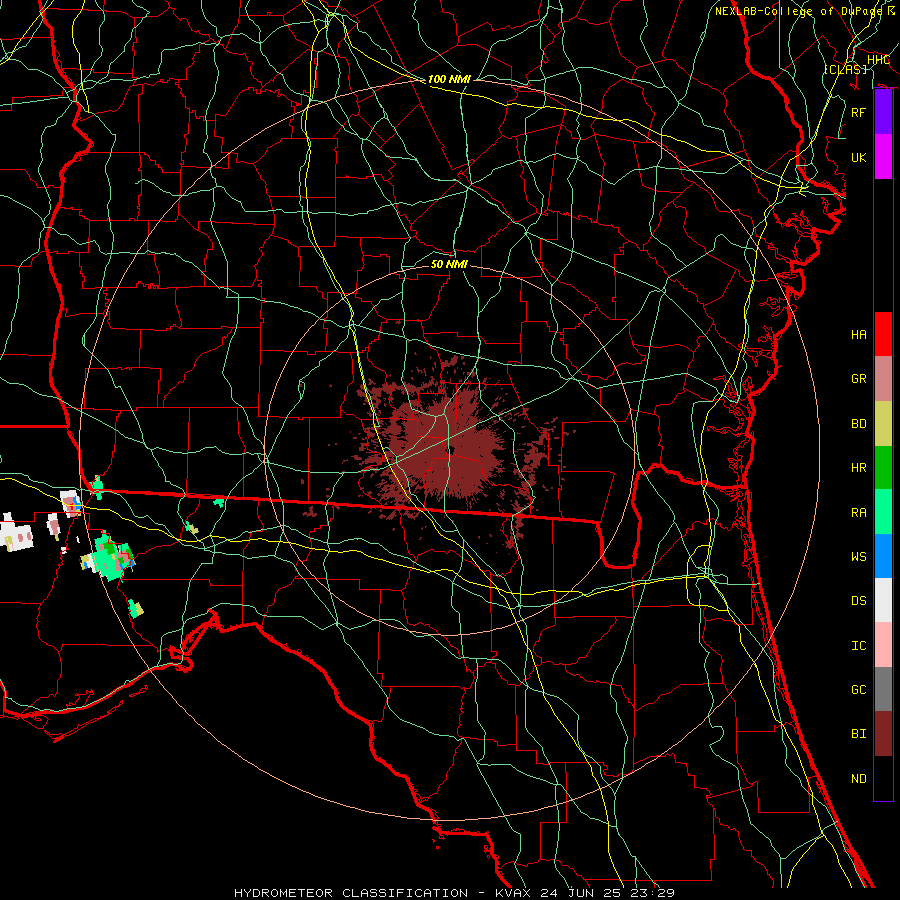Image resolution: width=900 pixels, height=900 pixels.
Task: Click the white DS legend swatch
Action: (883, 600)
